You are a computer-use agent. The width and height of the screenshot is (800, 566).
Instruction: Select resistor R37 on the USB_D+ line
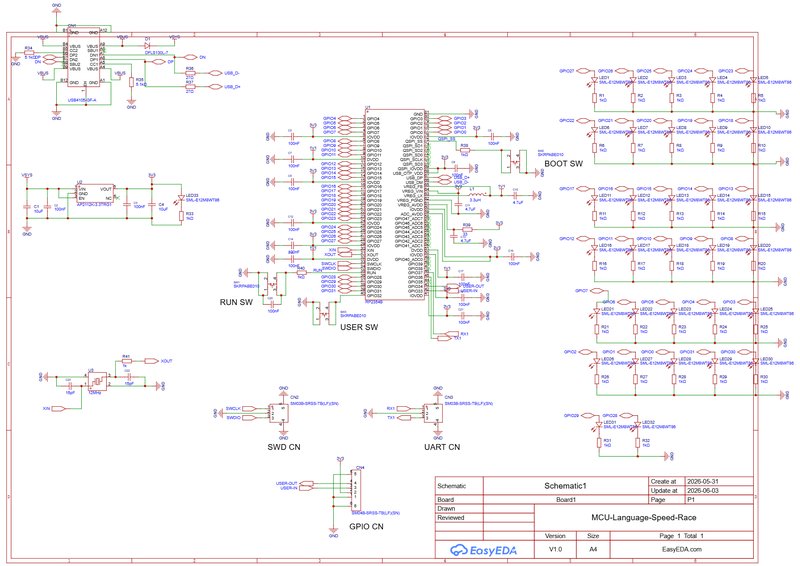click(190, 86)
